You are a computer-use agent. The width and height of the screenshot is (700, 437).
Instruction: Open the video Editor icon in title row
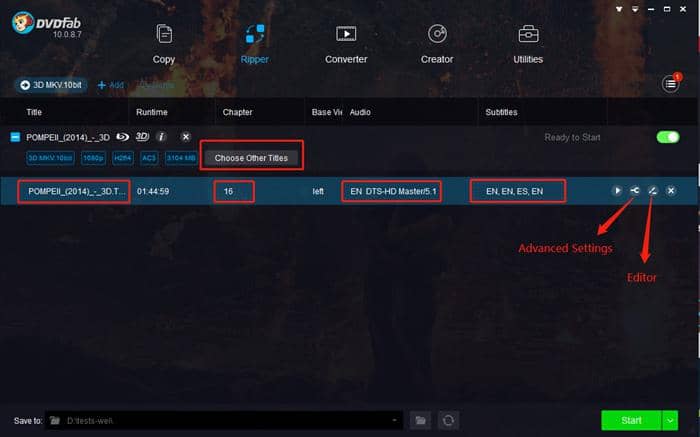[653, 191]
